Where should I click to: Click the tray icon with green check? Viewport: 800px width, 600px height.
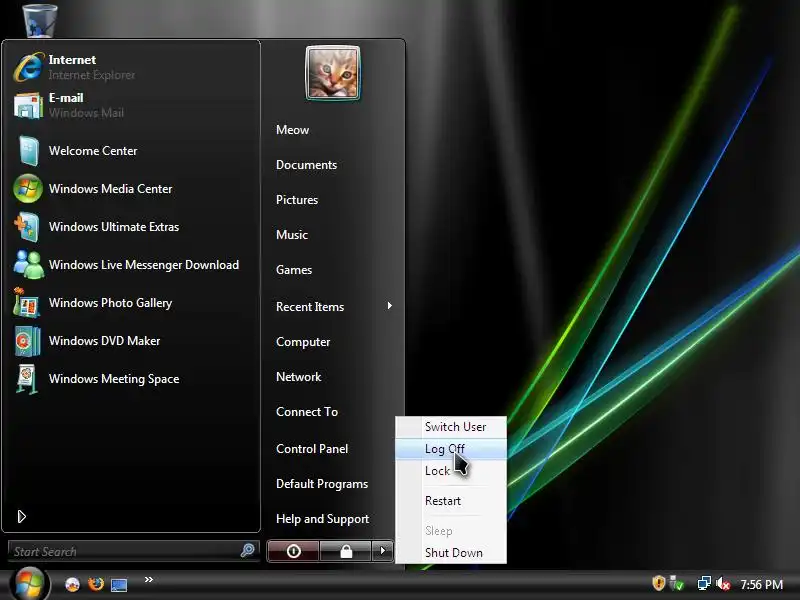[x=677, y=583]
